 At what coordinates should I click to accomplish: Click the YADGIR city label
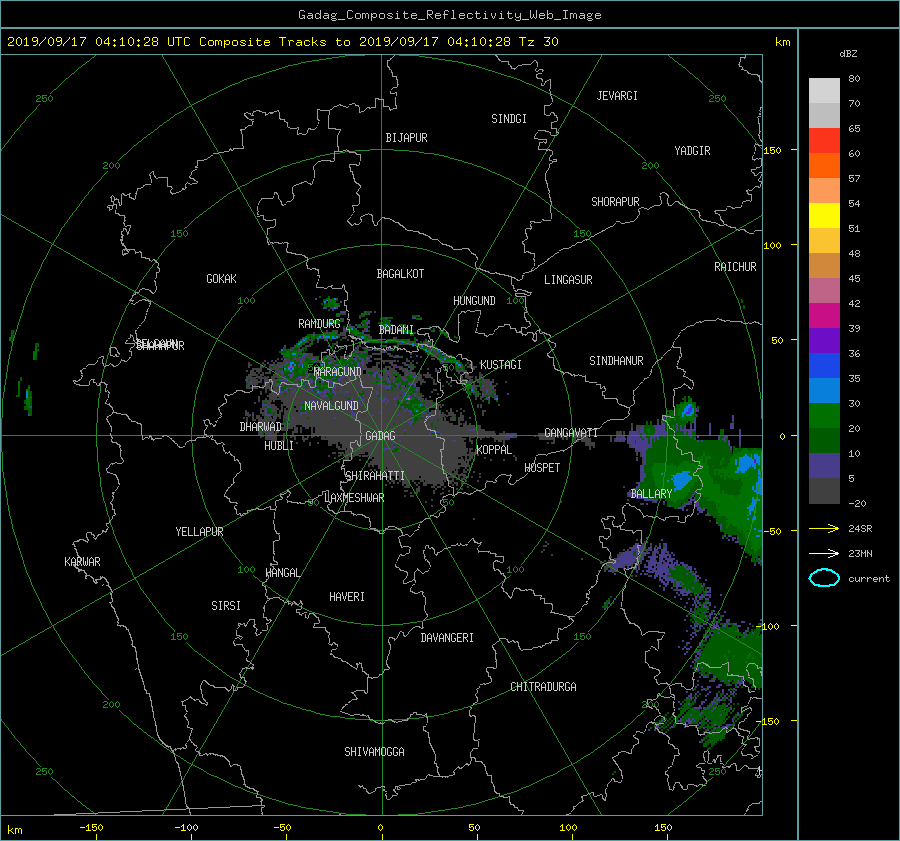(x=692, y=151)
